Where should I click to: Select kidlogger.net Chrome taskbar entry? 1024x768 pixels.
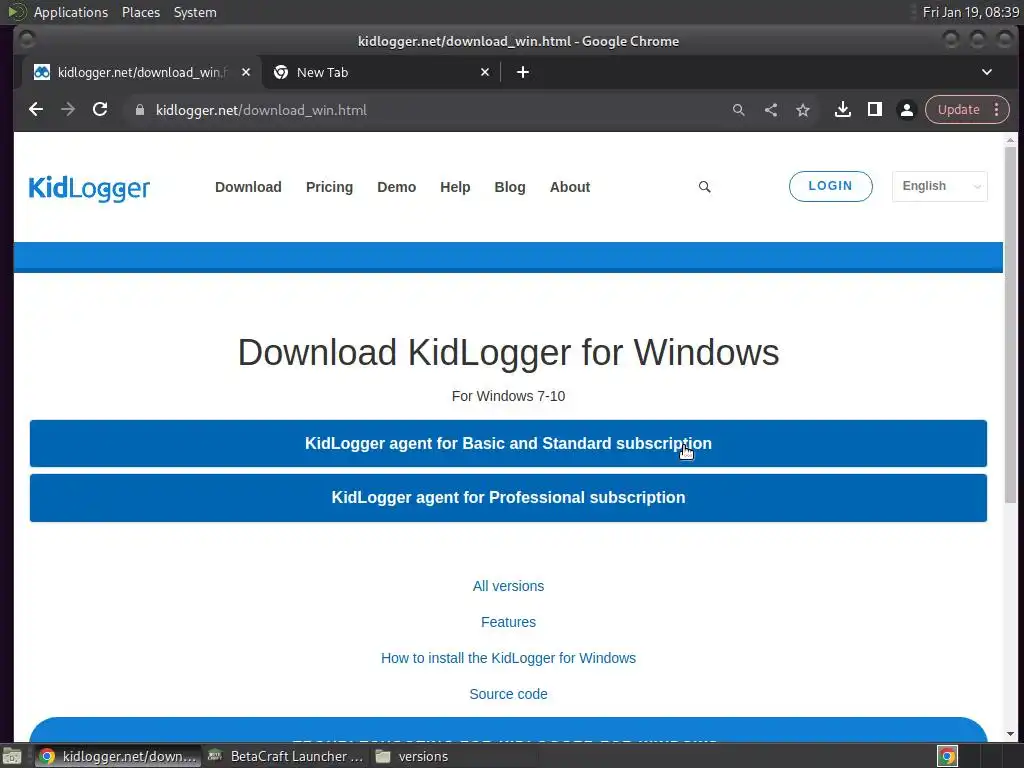point(118,756)
